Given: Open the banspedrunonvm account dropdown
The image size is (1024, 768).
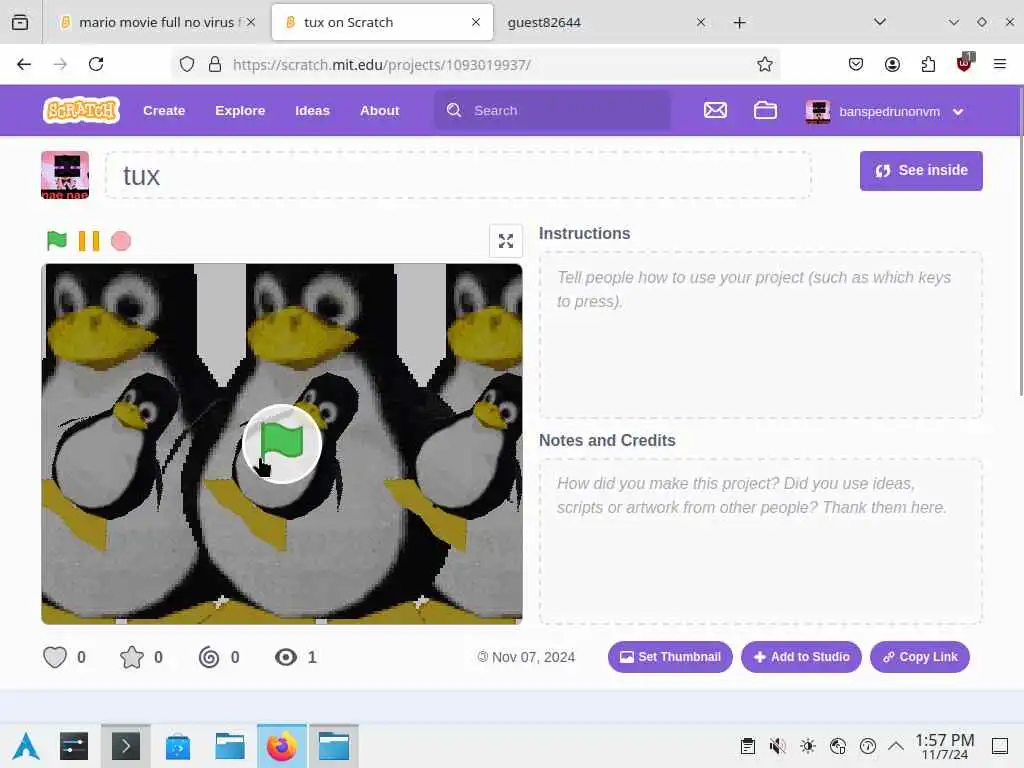Looking at the screenshot, I should point(885,112).
